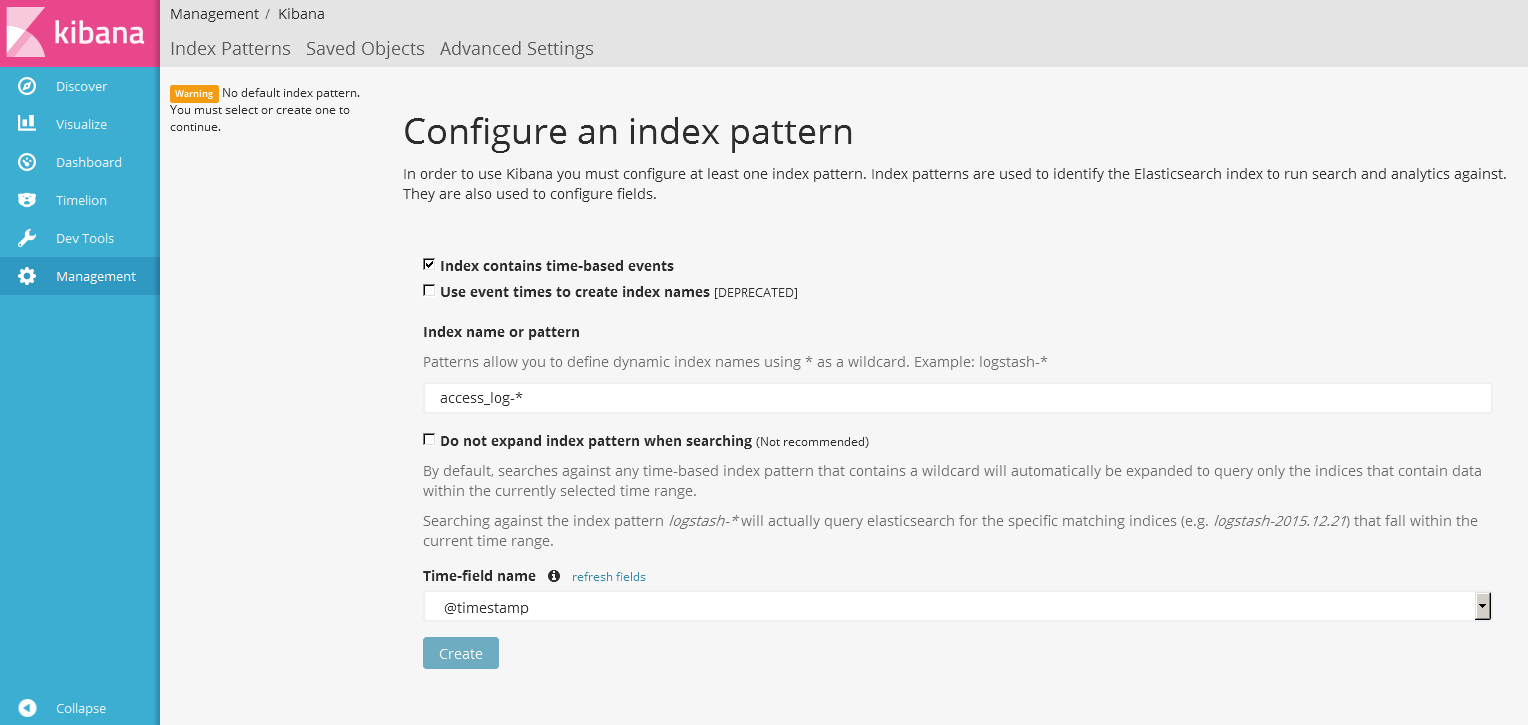Open Dev Tools via wrench icon
1528x725 pixels.
[27, 238]
